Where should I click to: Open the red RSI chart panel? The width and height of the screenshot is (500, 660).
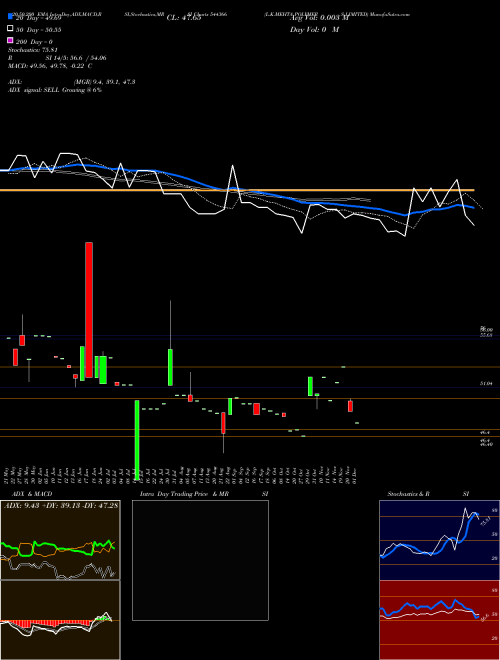pos(439,620)
